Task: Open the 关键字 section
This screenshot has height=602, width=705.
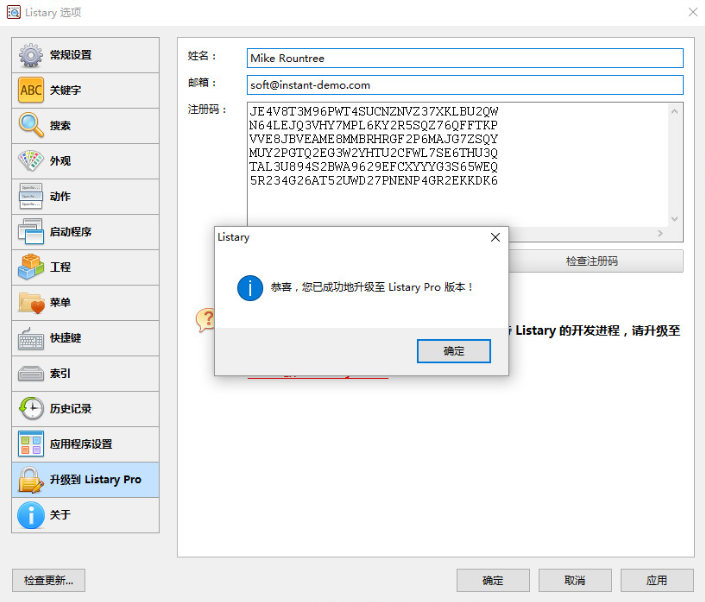Action: coord(85,90)
